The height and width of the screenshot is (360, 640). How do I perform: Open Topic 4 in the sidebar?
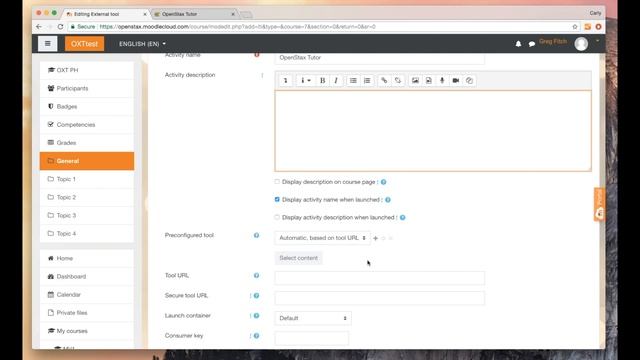click(87, 233)
